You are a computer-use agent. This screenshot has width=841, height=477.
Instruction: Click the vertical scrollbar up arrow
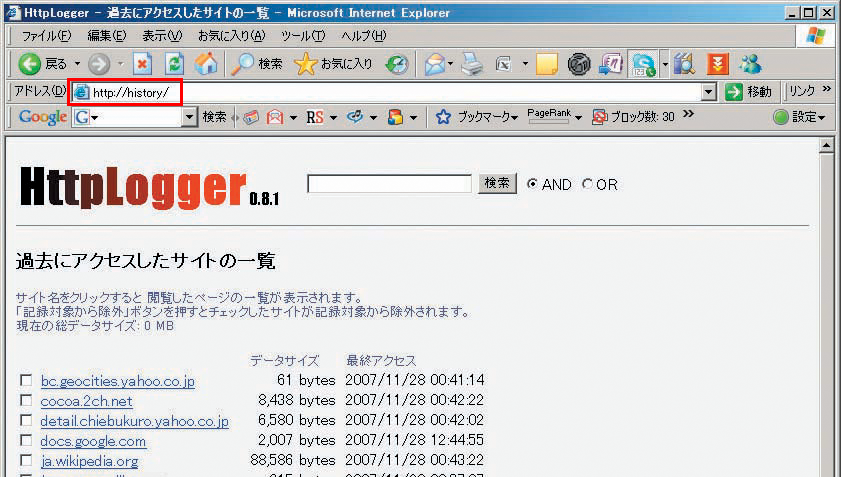[x=826, y=146]
